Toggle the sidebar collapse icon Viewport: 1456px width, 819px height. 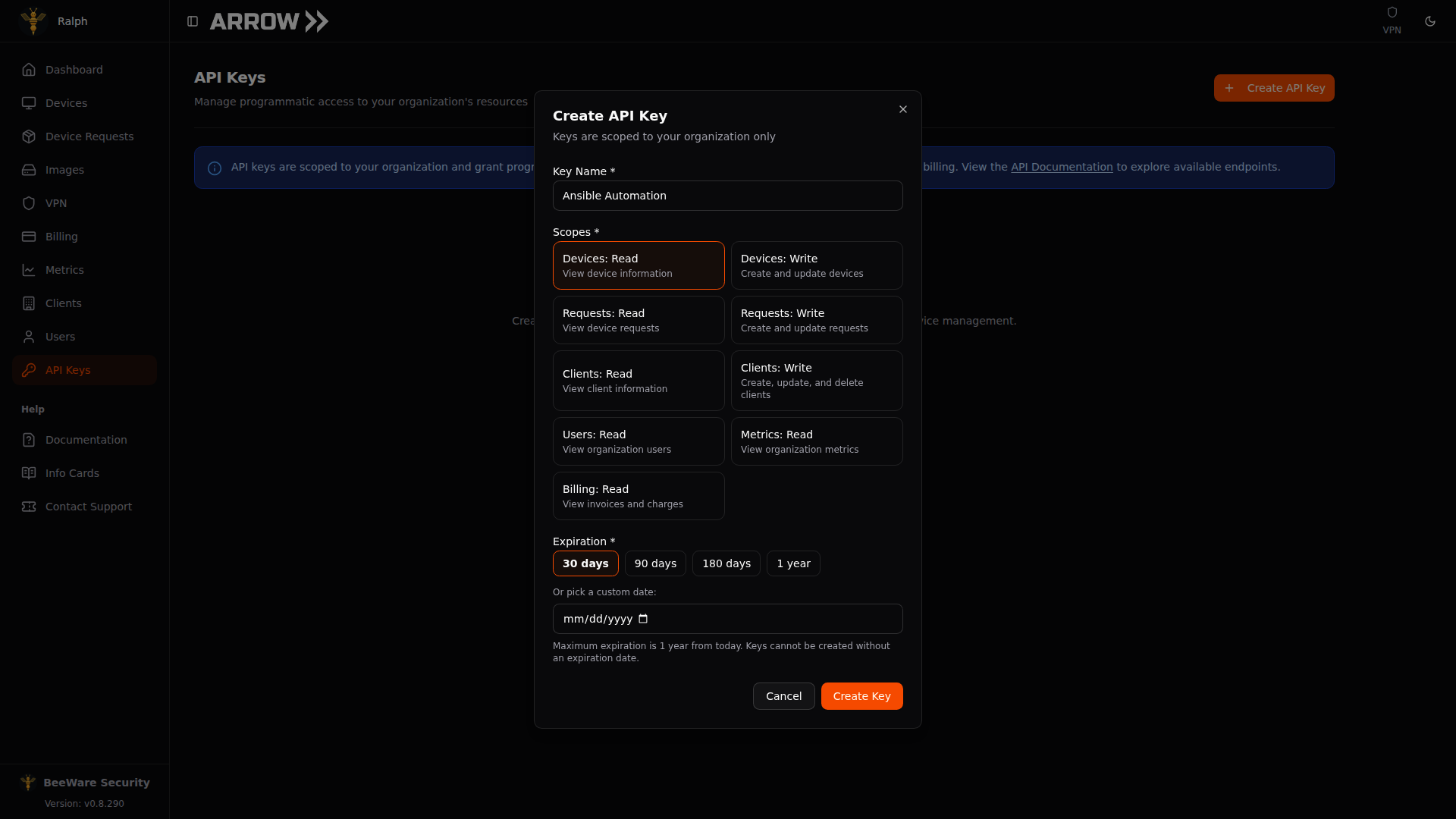click(x=193, y=21)
